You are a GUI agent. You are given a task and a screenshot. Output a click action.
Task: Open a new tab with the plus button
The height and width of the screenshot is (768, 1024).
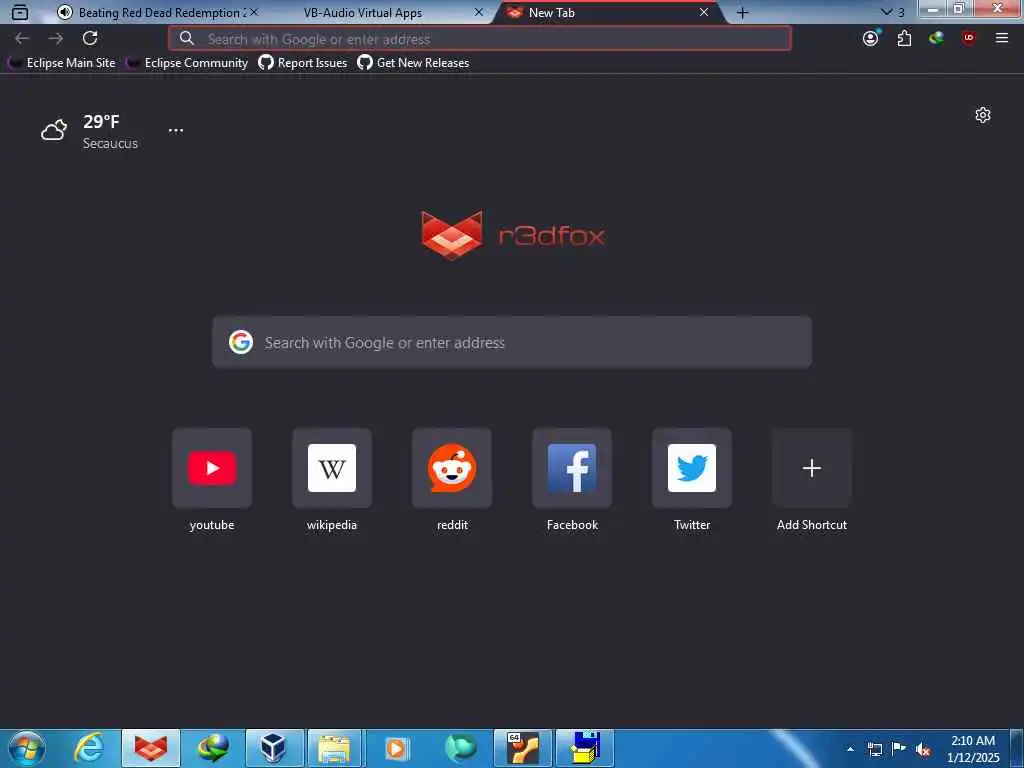[x=743, y=12]
